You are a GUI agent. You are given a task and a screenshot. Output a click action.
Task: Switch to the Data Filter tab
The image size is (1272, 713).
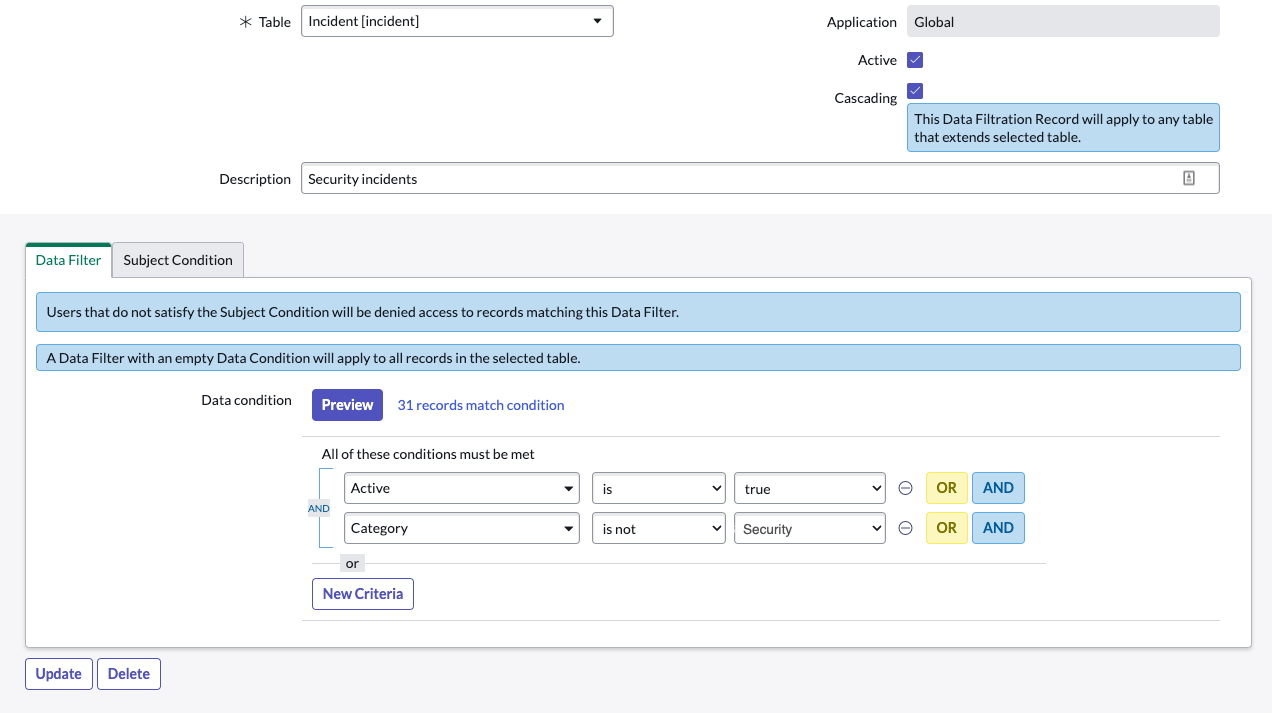coord(68,260)
